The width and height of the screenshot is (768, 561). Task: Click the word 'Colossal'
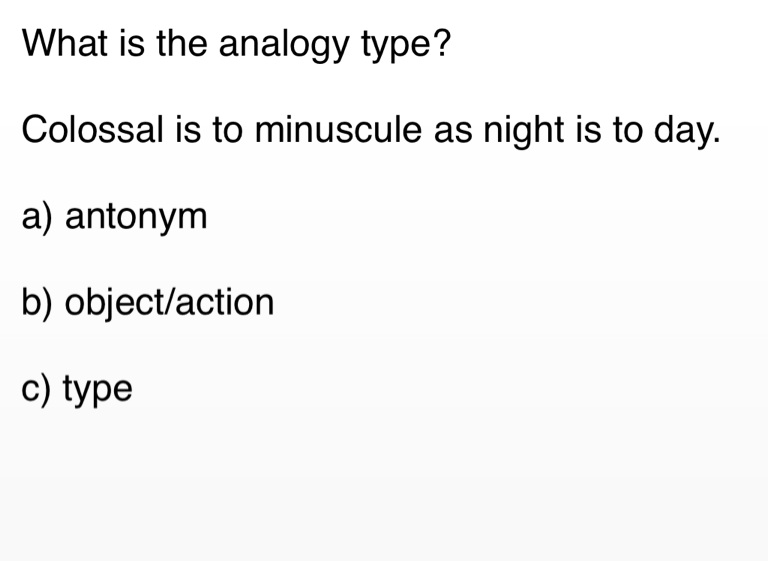tap(86, 130)
